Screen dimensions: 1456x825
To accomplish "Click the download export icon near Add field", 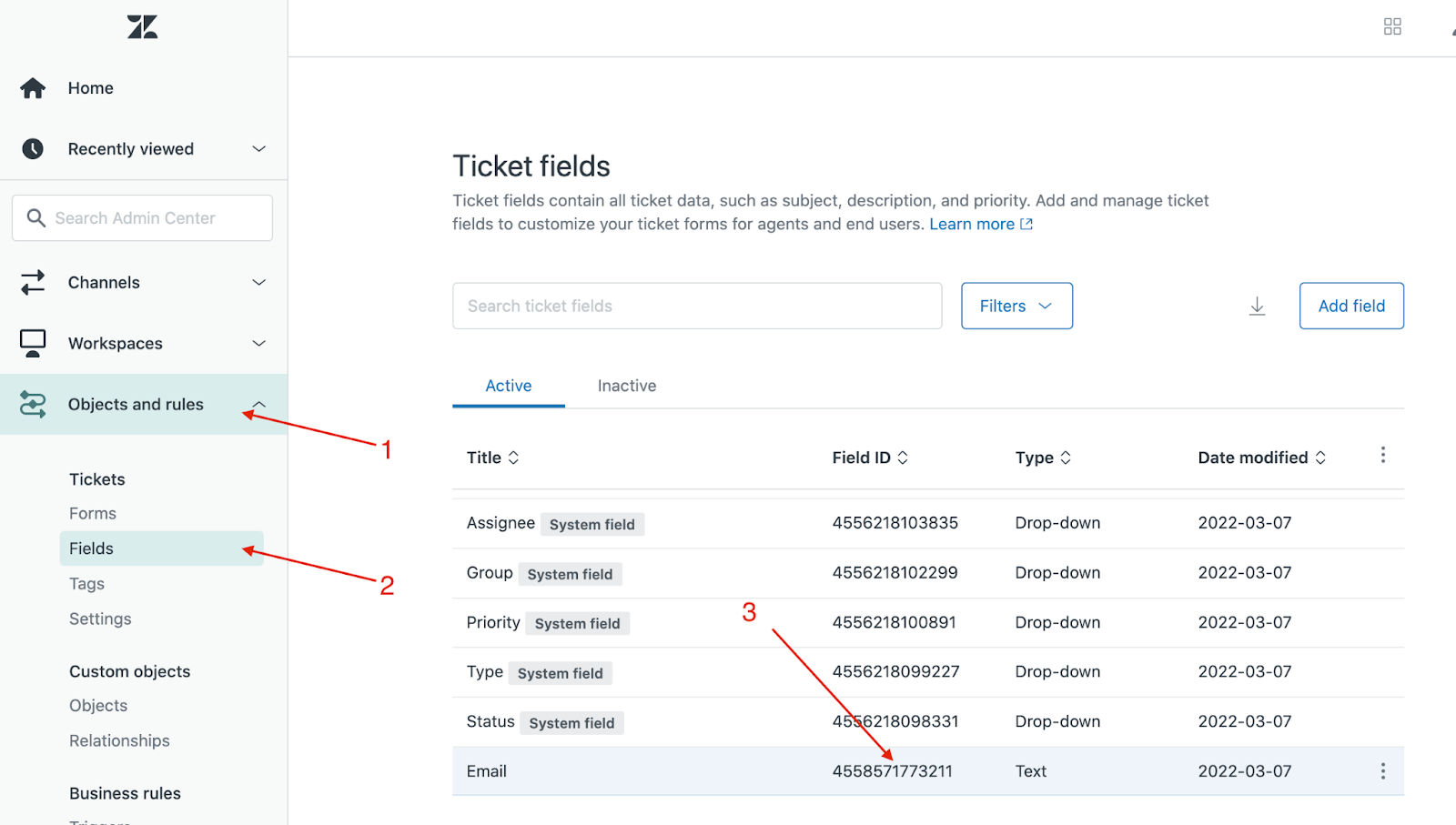I will 1258,306.
